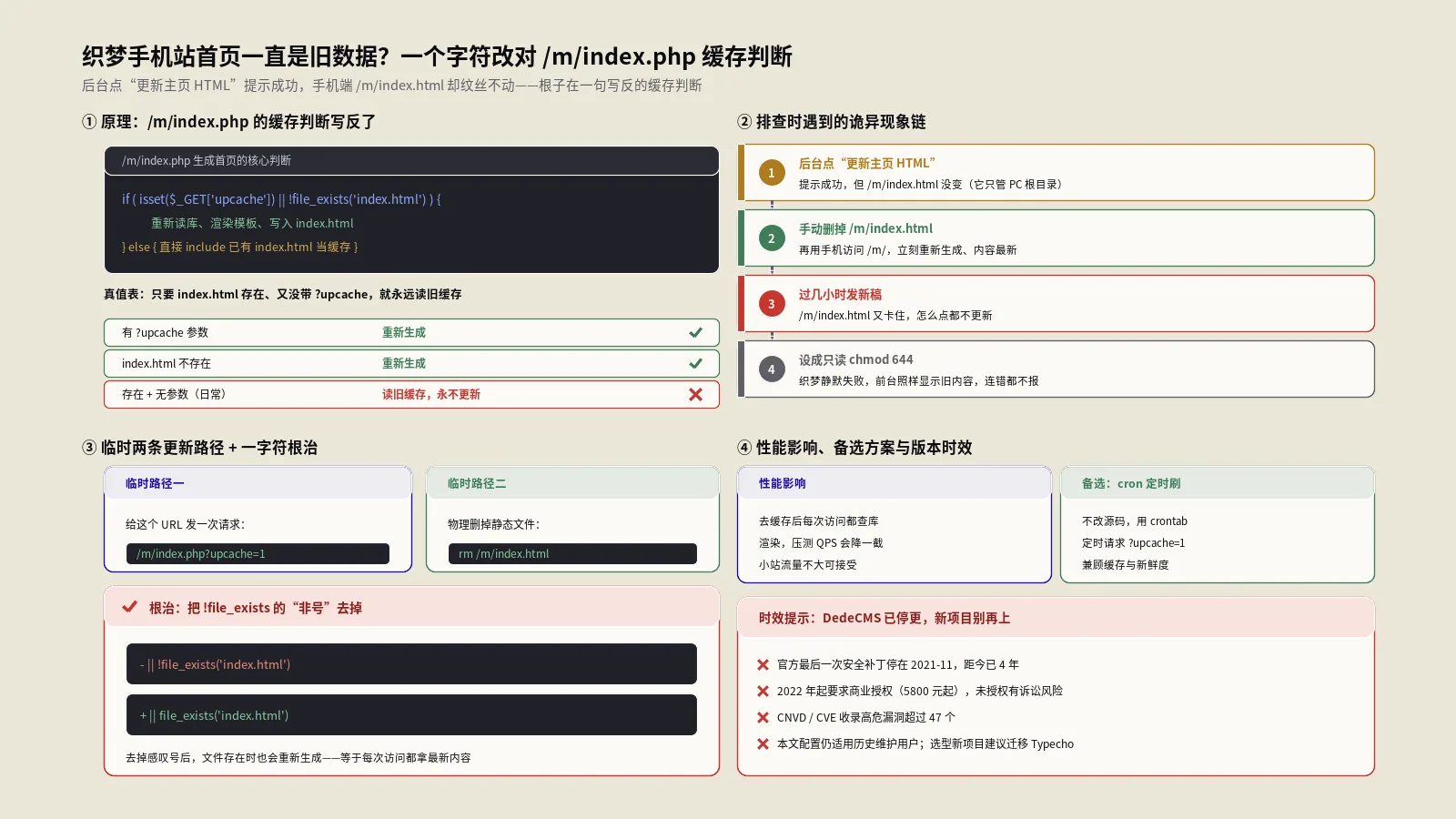Image resolution: width=1456 pixels, height=819 pixels.
Task: Click the 存在 + 无参数（日常）cell
Action: click(x=176, y=394)
